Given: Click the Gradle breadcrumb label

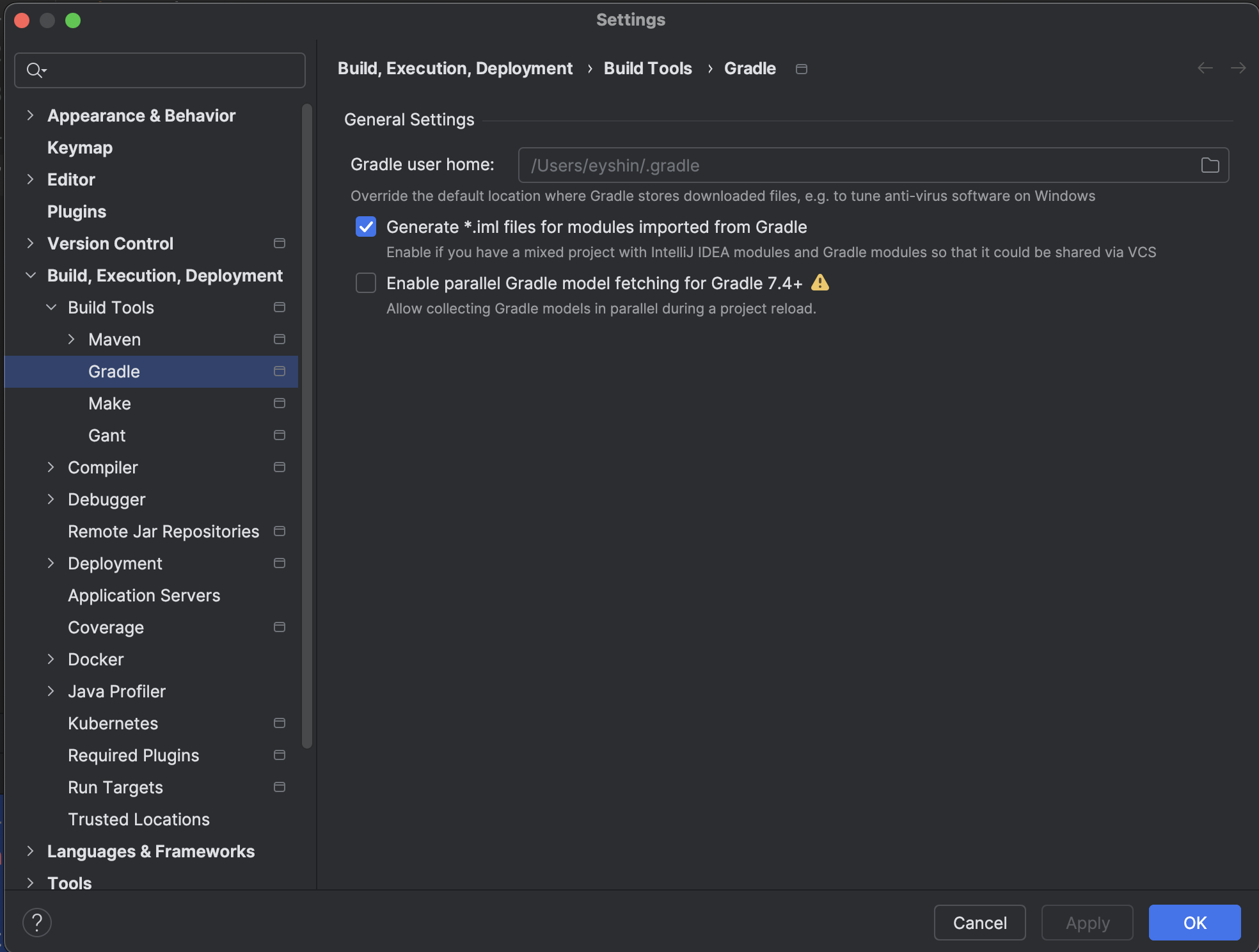Looking at the screenshot, I should 750,68.
